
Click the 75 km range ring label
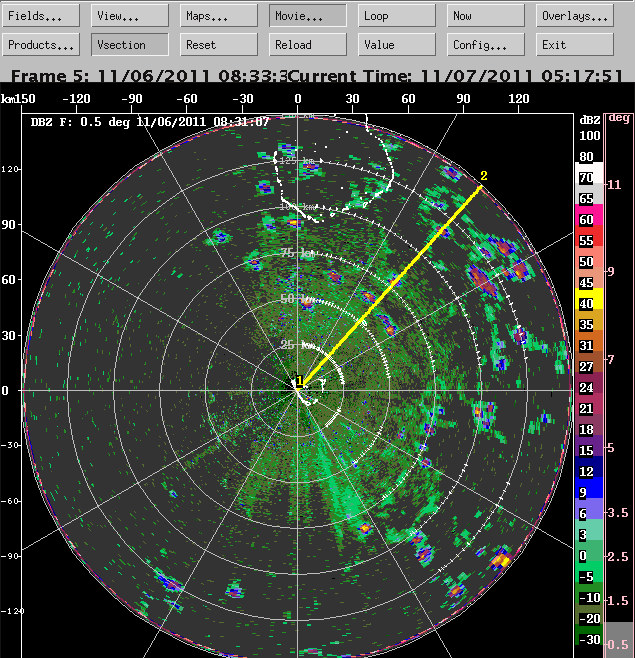tap(298, 253)
